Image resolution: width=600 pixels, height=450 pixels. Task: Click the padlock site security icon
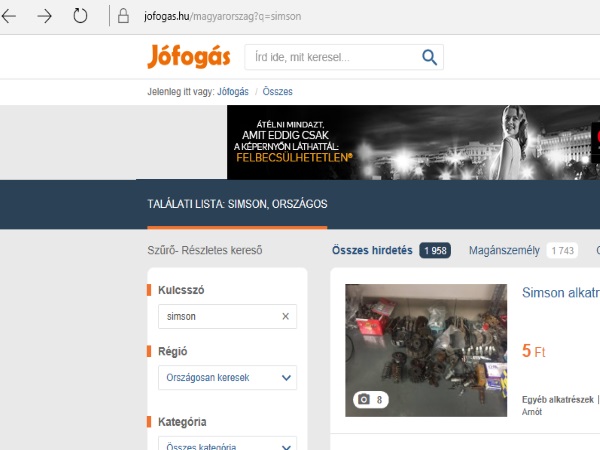point(123,16)
